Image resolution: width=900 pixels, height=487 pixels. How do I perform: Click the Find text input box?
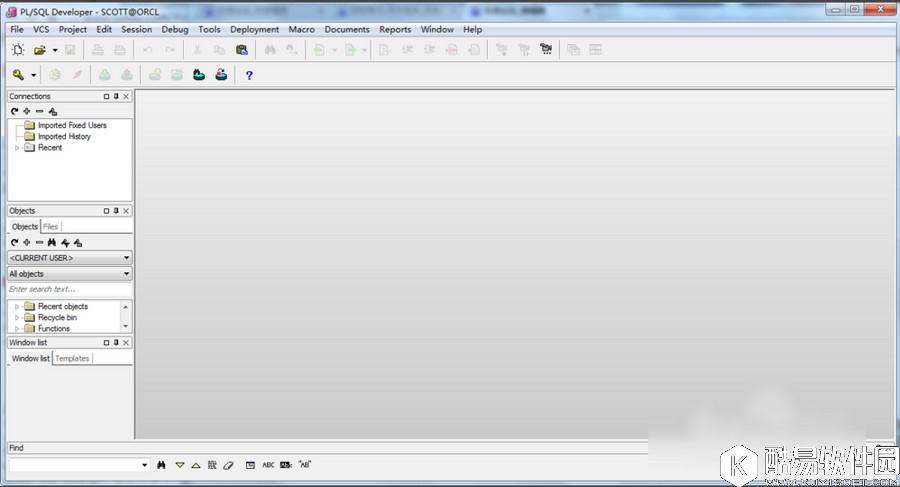pyautogui.click(x=74, y=465)
